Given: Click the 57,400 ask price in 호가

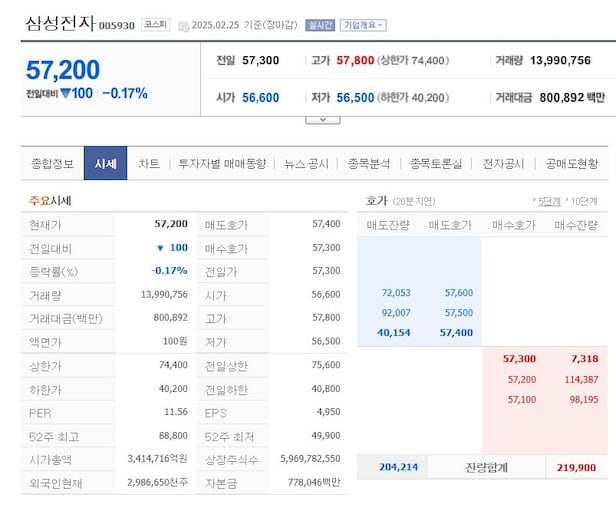Looking at the screenshot, I should point(456,332).
